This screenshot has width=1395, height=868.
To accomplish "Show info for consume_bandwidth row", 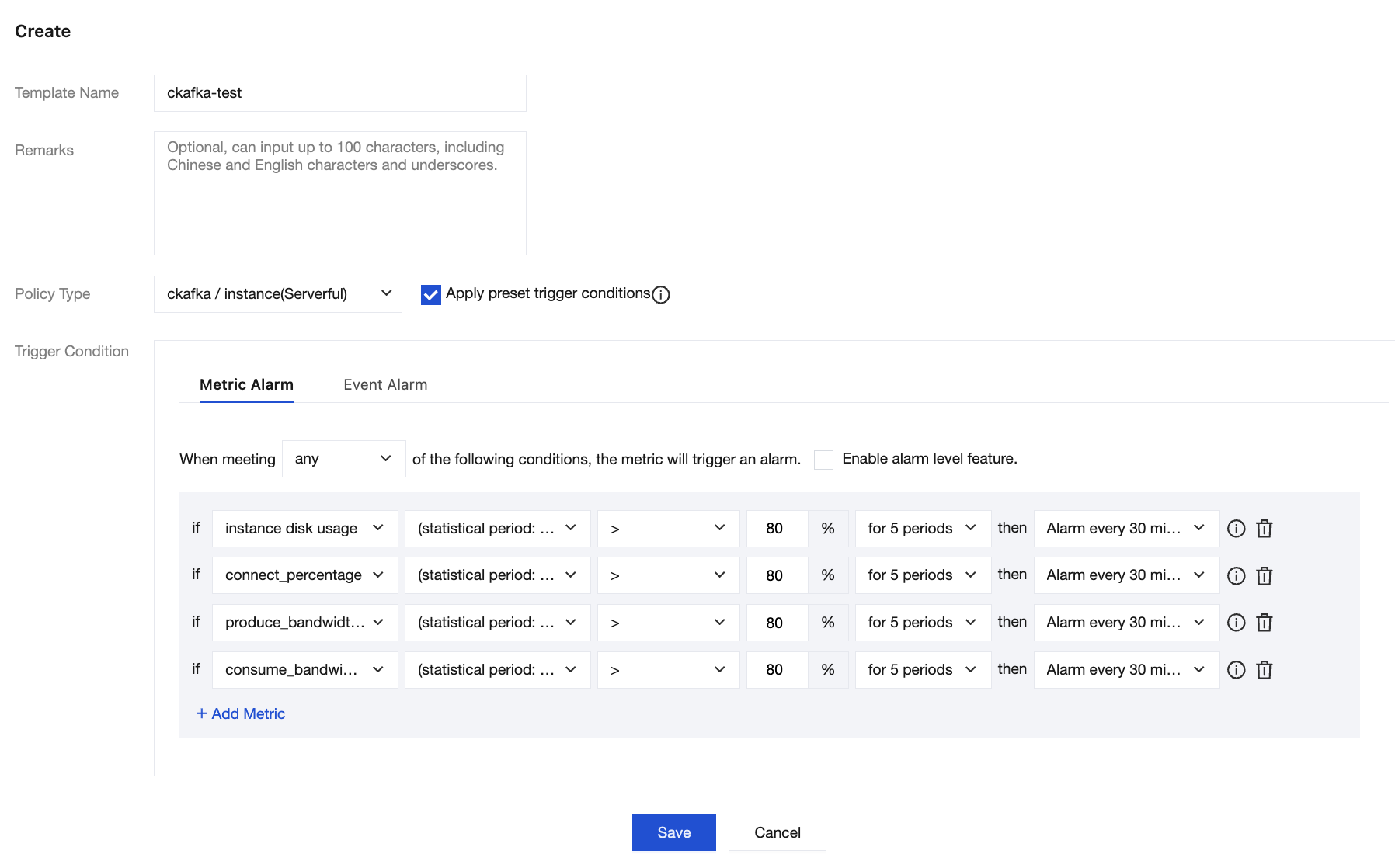I will coord(1236,670).
